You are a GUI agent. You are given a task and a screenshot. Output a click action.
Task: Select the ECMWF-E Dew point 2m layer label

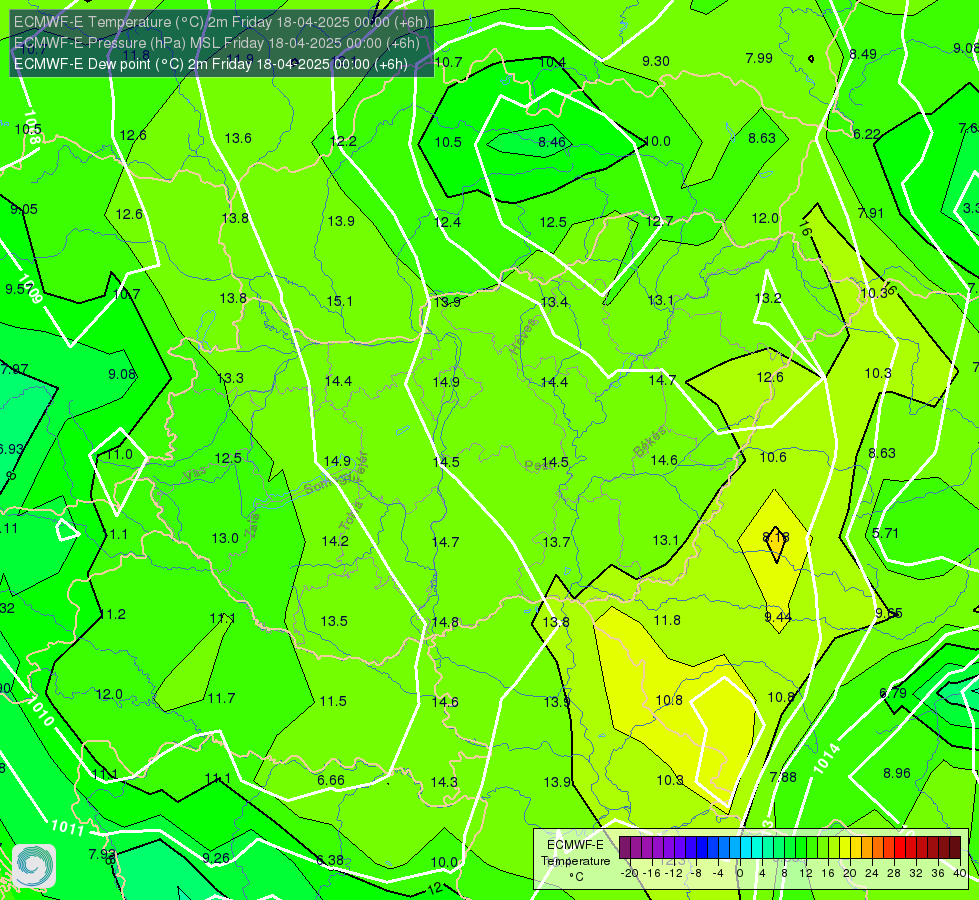click(210, 64)
